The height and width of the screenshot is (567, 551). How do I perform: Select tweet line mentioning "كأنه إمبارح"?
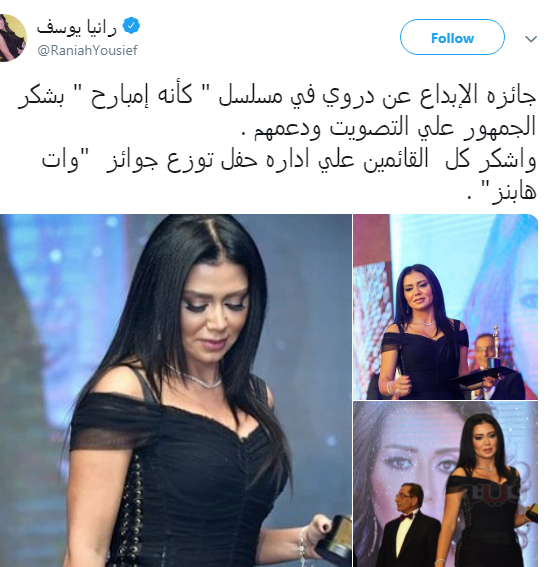point(277,96)
